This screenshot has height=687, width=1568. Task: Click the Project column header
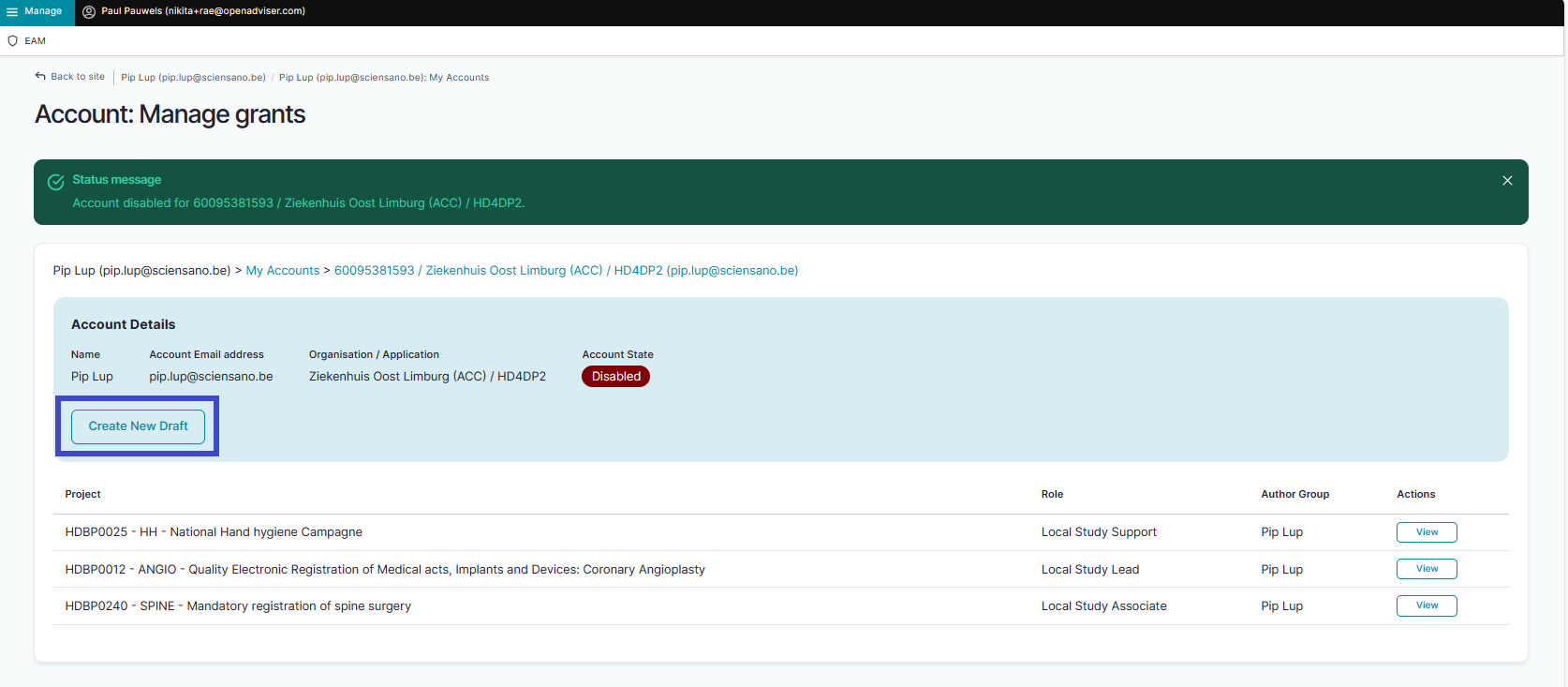(x=82, y=495)
